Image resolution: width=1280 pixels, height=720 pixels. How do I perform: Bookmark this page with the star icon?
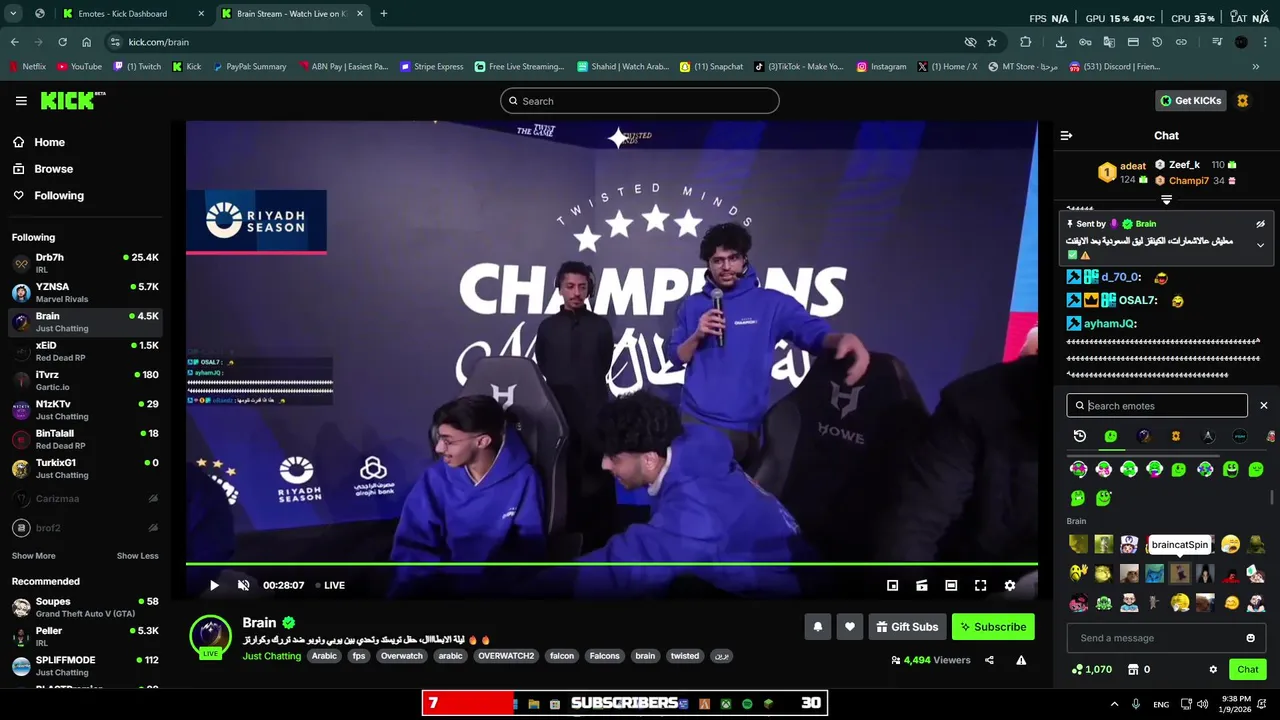992,42
